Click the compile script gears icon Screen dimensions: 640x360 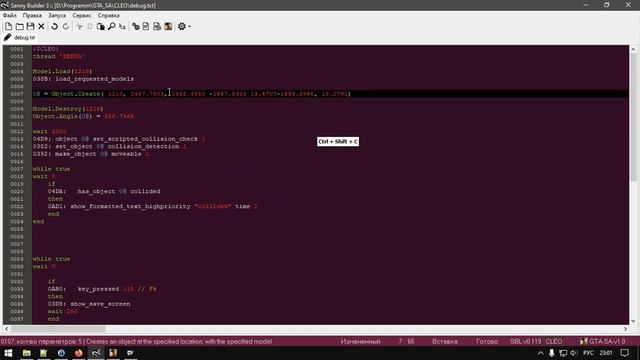pos(136,27)
